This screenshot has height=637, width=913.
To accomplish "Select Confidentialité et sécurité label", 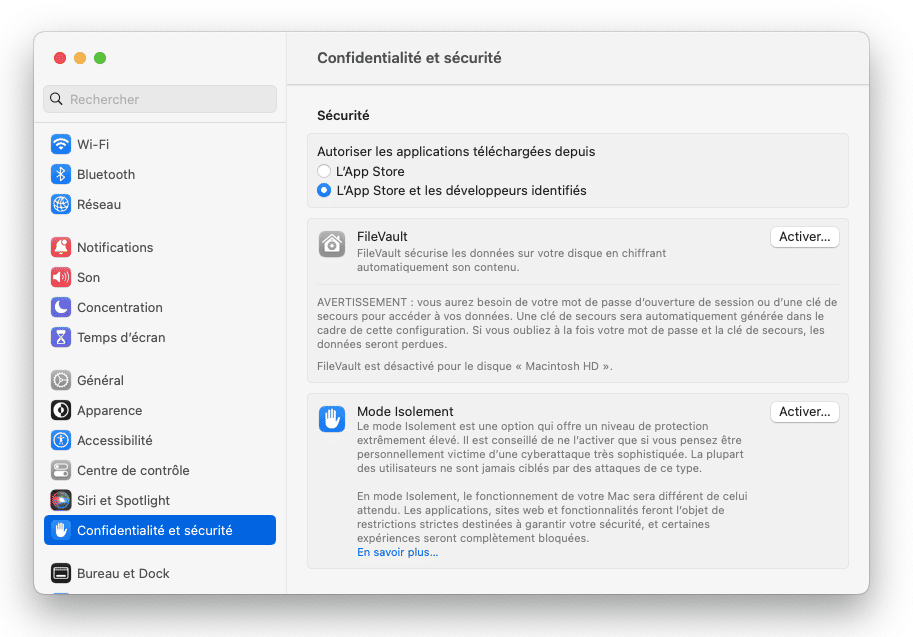I will [155, 530].
